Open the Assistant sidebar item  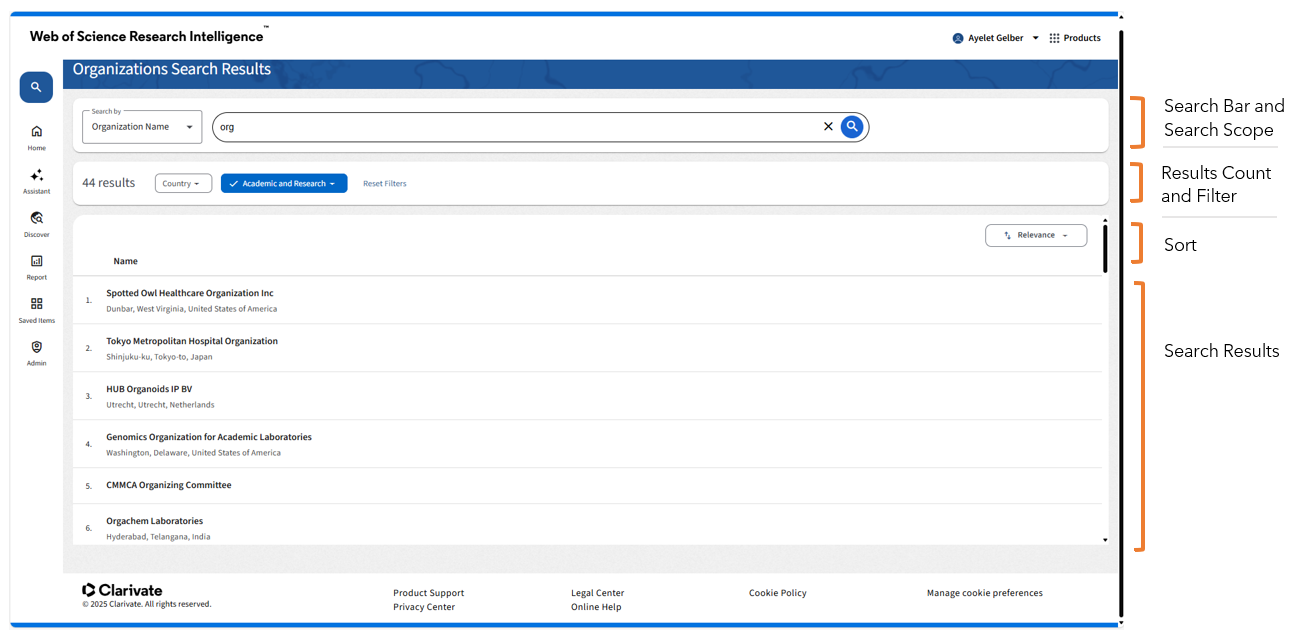(36, 181)
